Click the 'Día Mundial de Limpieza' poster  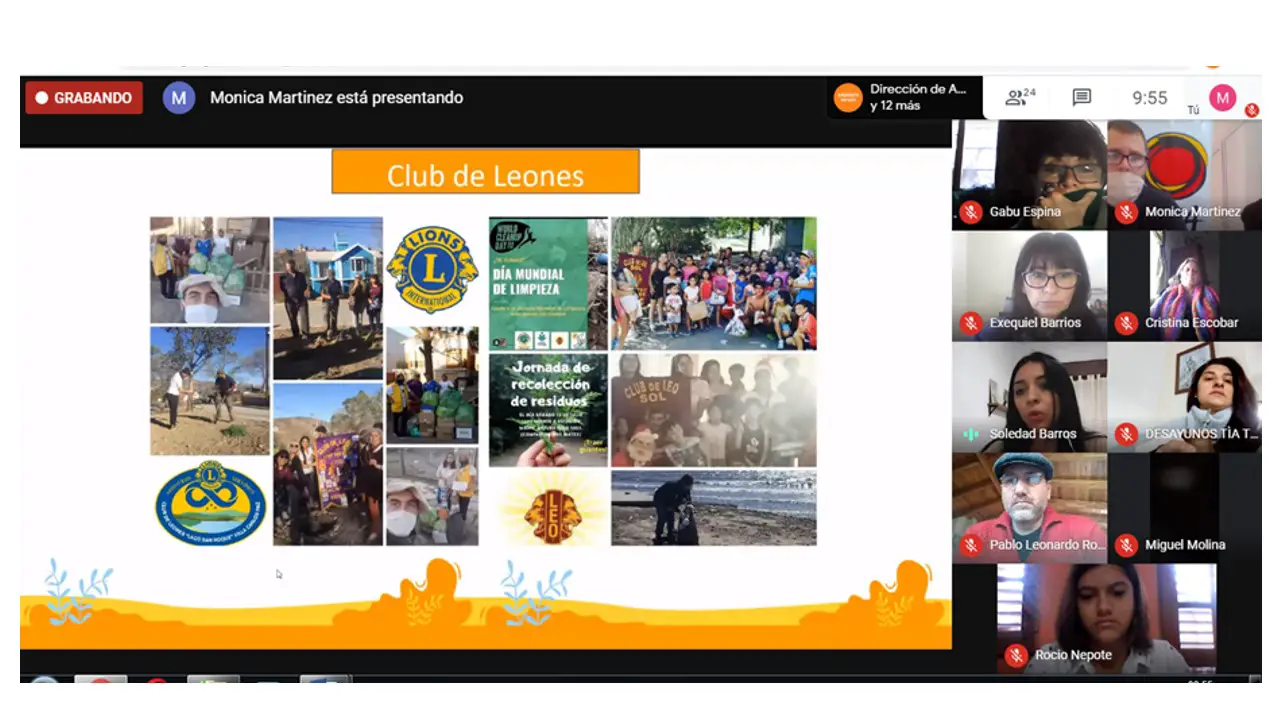click(547, 283)
